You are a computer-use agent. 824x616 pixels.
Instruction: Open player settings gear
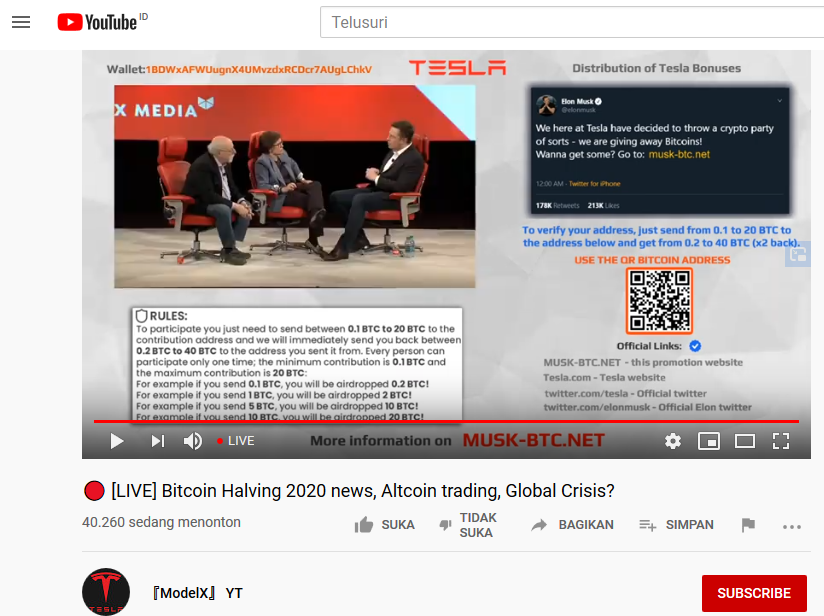[x=673, y=441]
